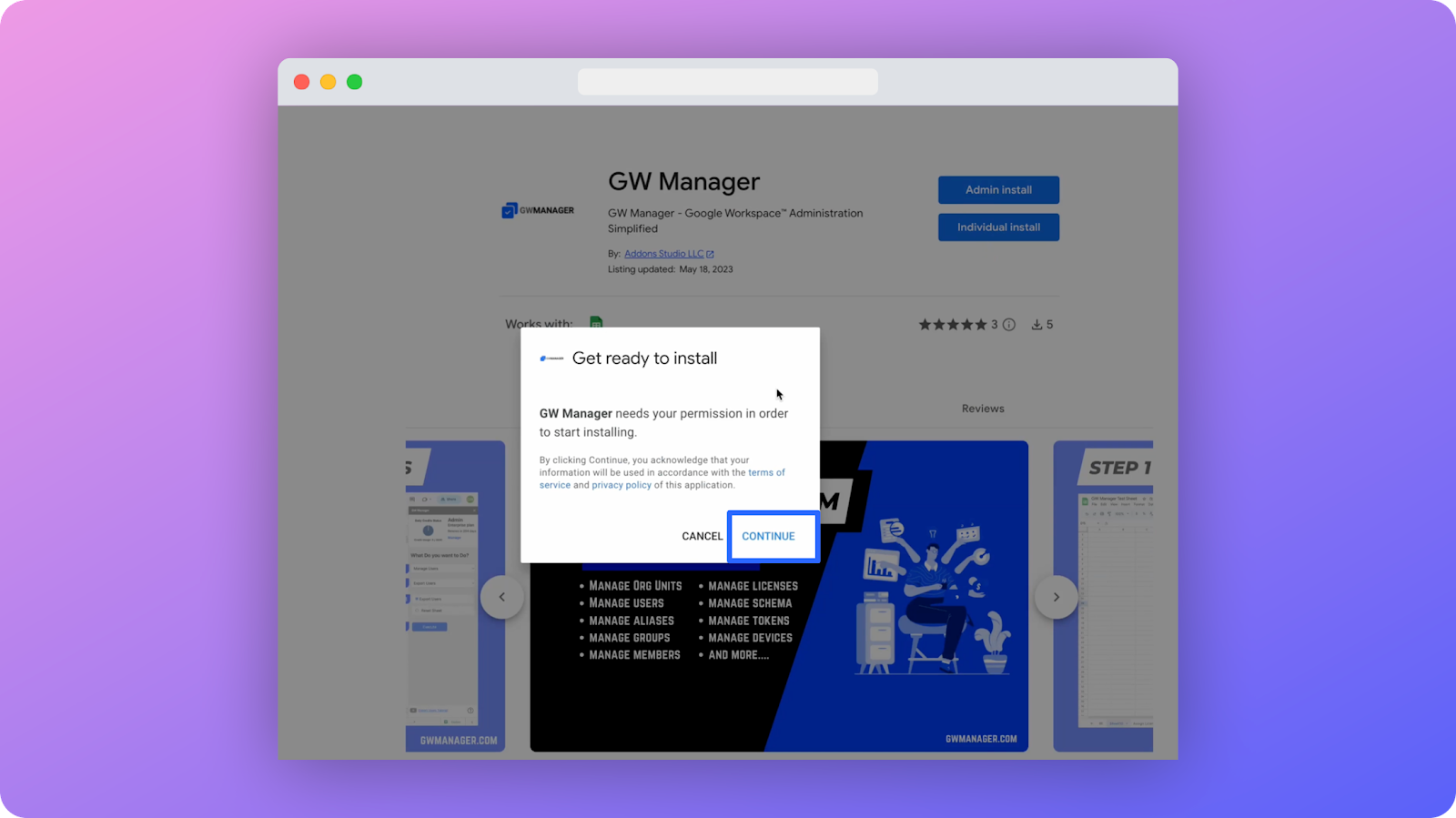Select the left partially visible screenshot thumbnail
Viewport: 1456px width, 818px height.
pos(455,596)
